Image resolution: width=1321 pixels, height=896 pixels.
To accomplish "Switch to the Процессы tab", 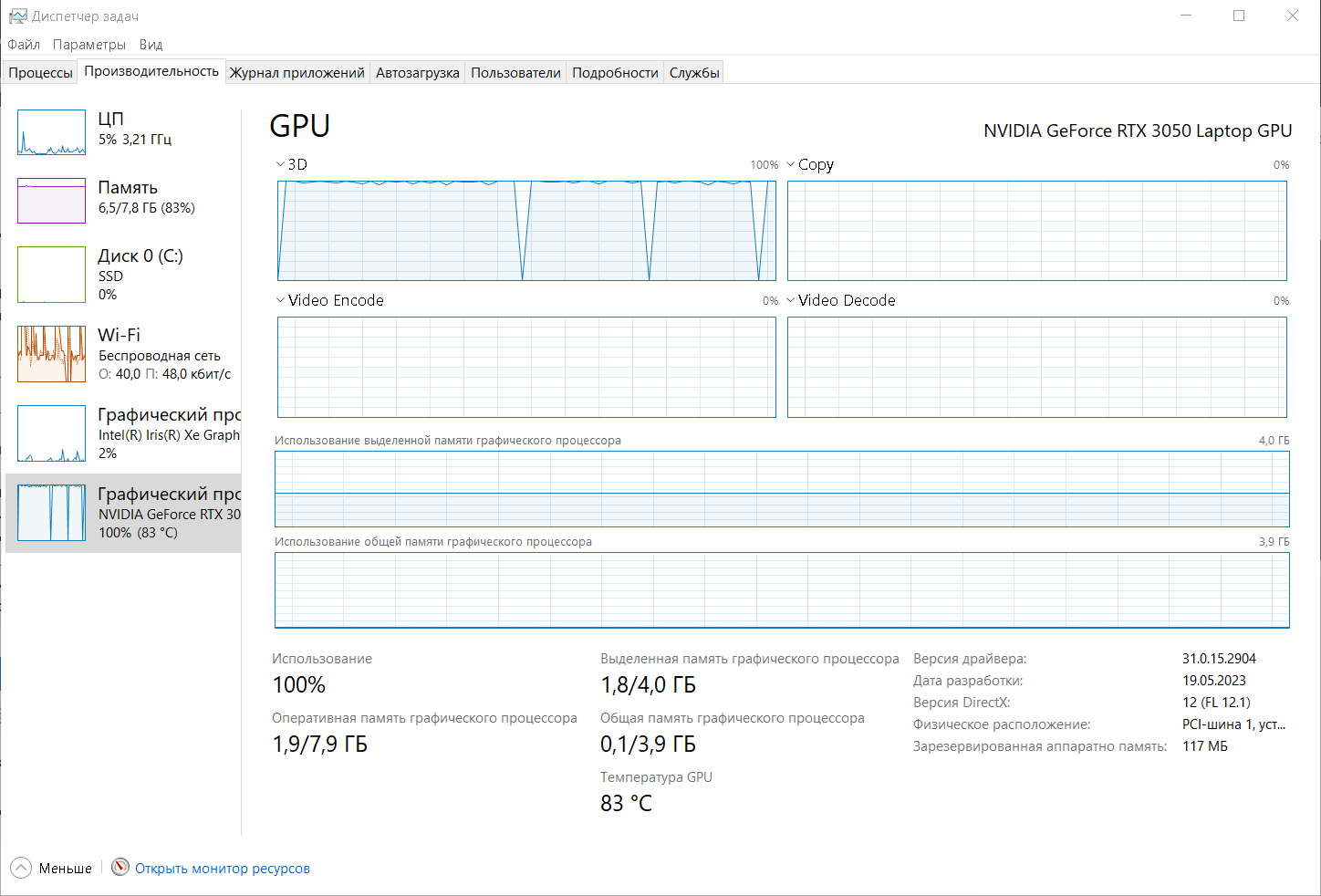I will 40,73.
